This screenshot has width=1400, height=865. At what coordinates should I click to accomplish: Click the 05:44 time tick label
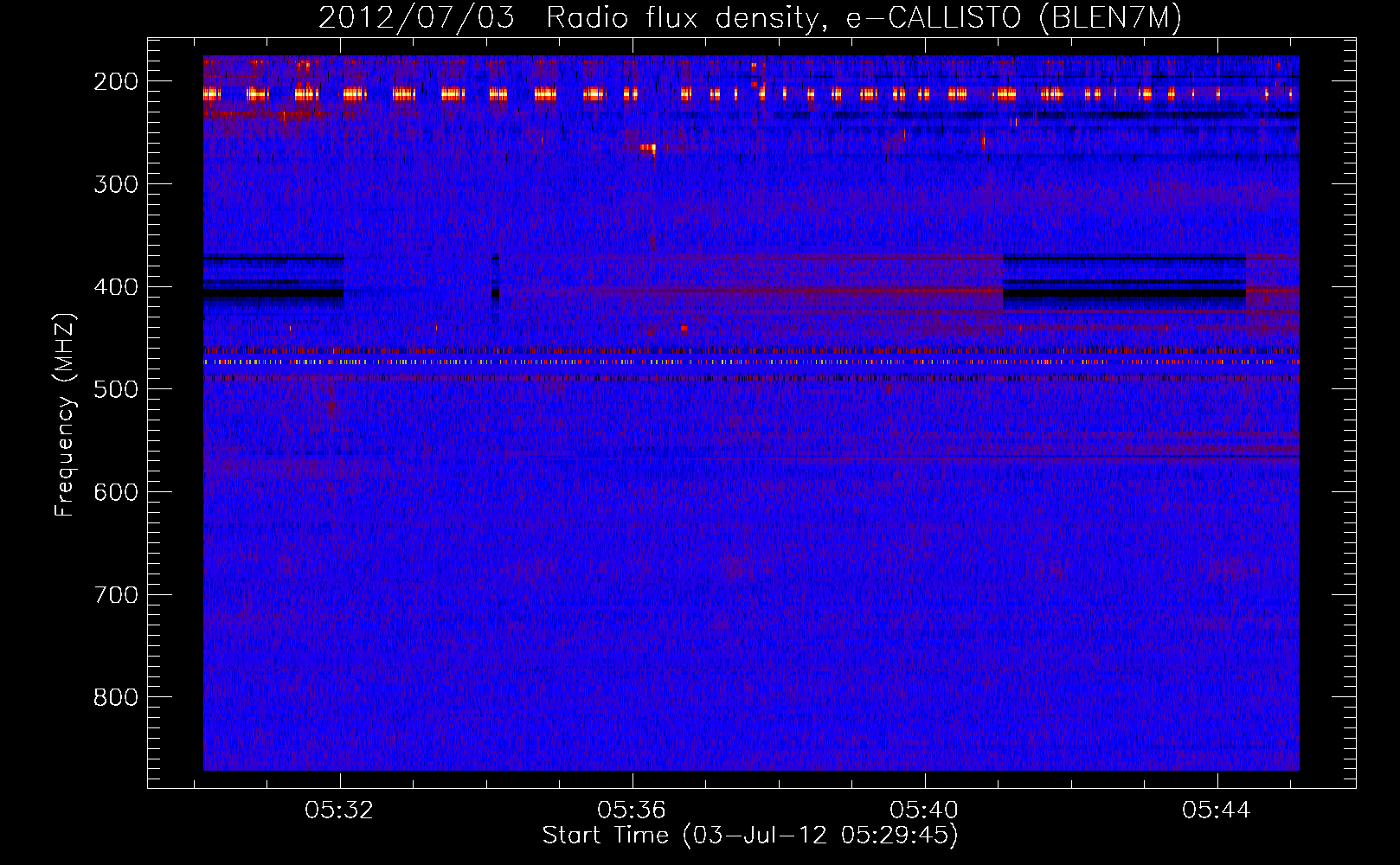1217,811
